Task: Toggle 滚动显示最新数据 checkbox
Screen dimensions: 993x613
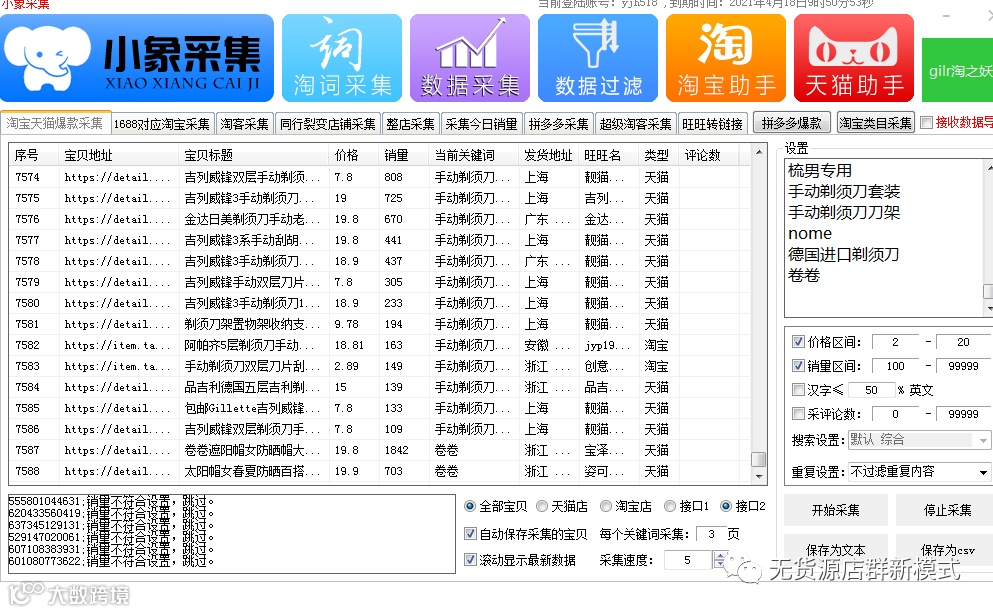Action: coord(471,559)
